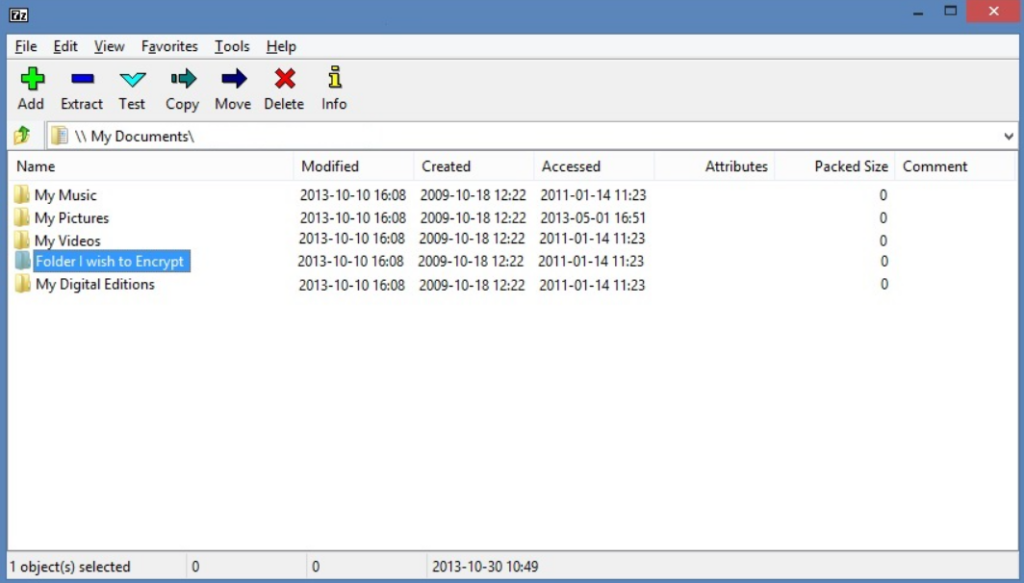Click the red Delete X icon

[x=285, y=79]
